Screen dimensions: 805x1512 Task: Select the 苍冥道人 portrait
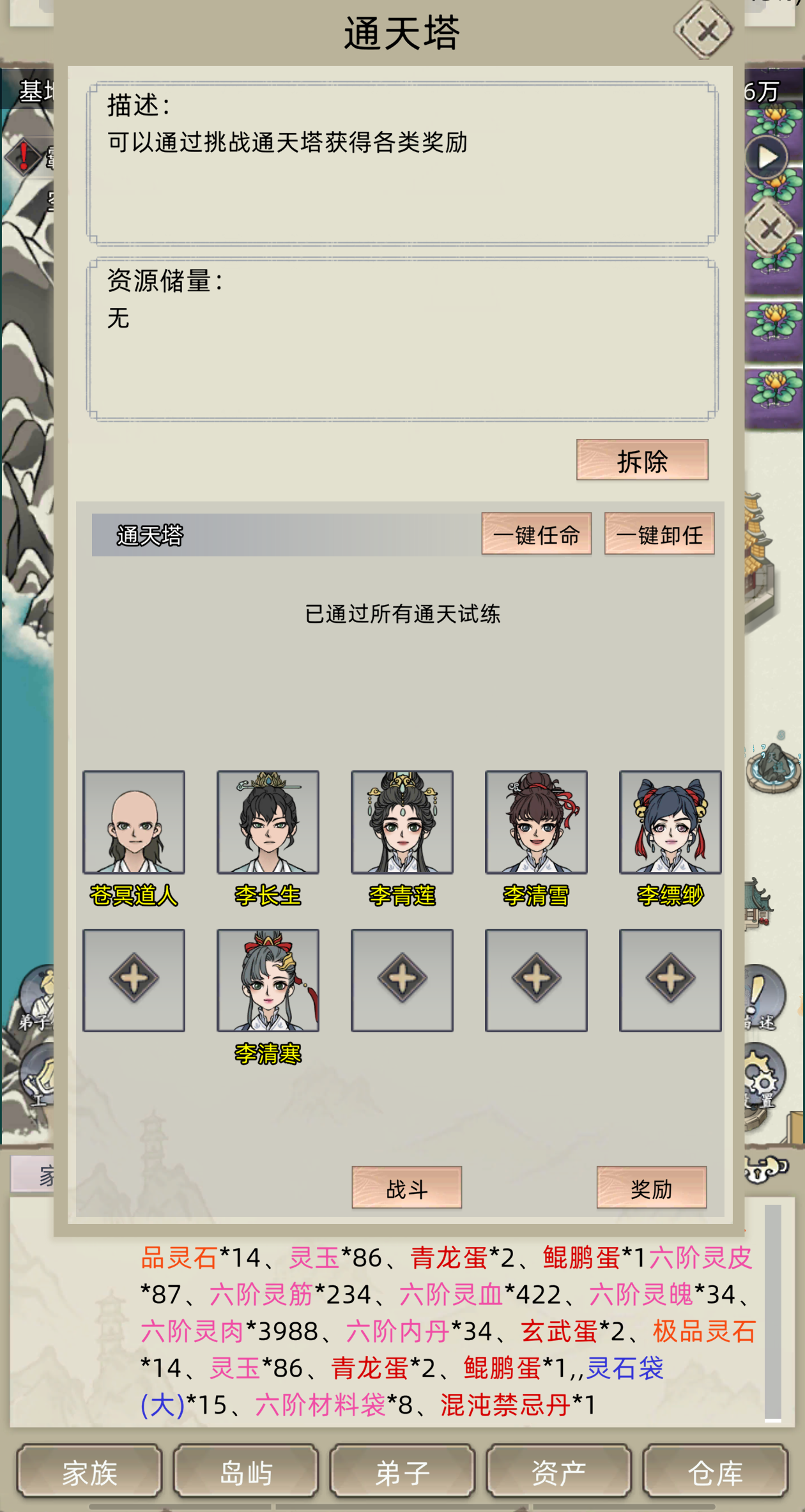[x=134, y=822]
